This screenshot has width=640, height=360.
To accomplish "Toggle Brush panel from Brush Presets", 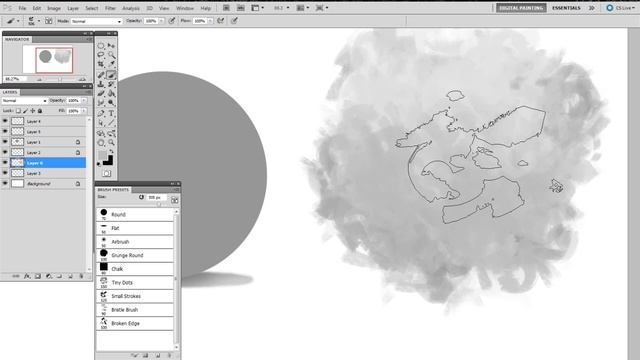I will click(x=174, y=200).
